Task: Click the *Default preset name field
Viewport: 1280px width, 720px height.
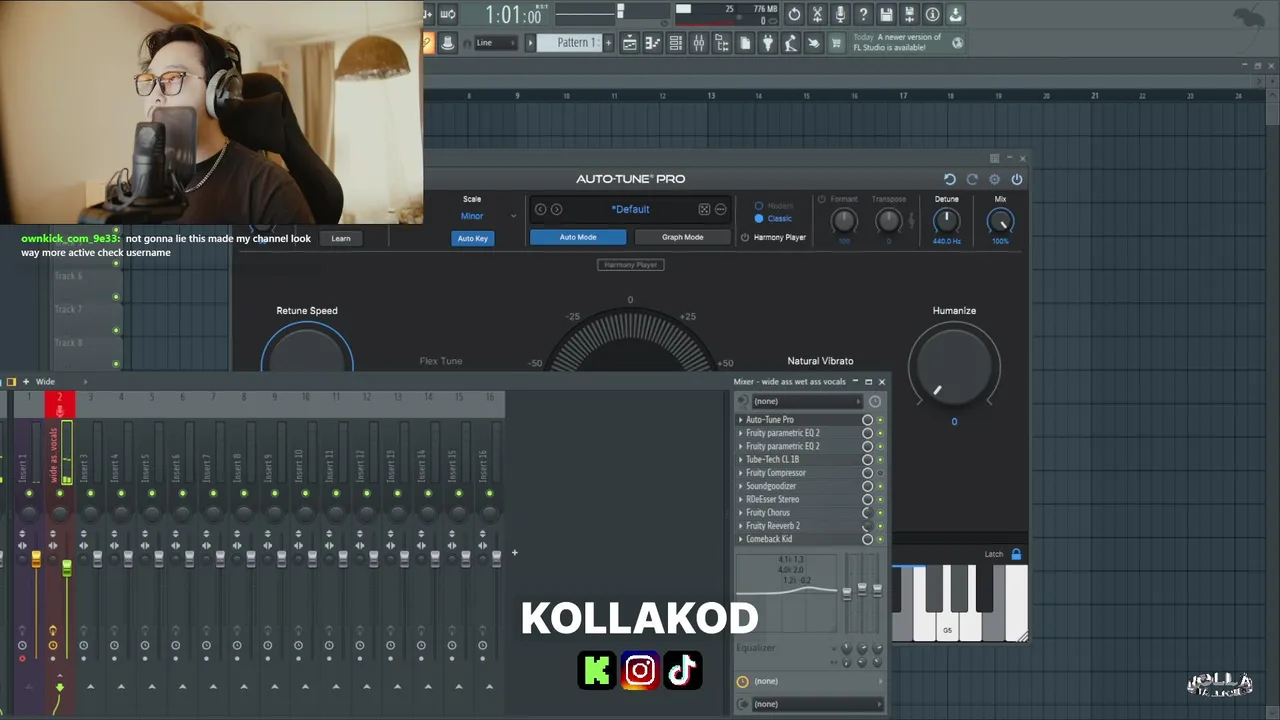Action: point(630,209)
